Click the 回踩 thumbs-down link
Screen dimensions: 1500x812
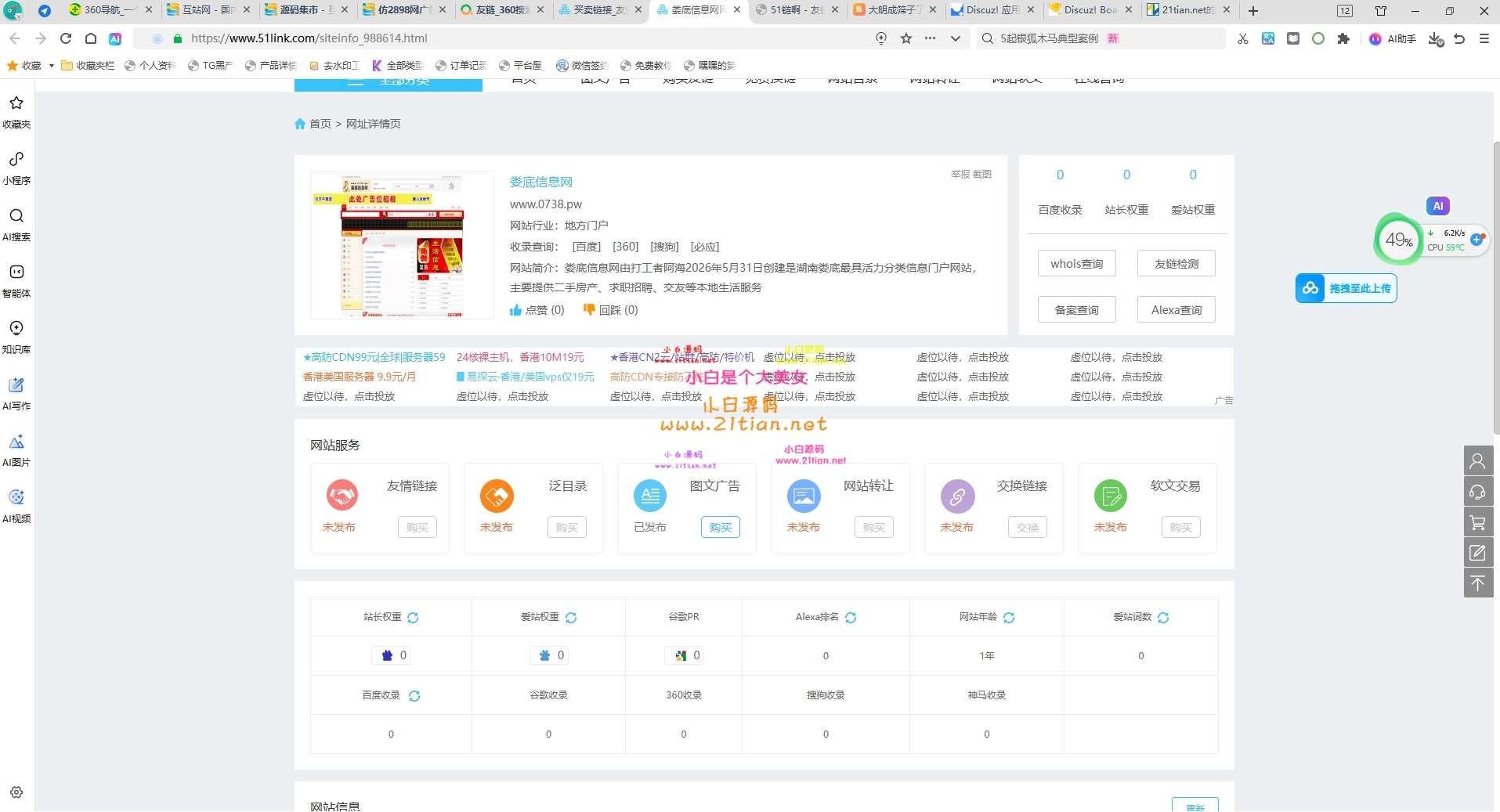(x=610, y=310)
